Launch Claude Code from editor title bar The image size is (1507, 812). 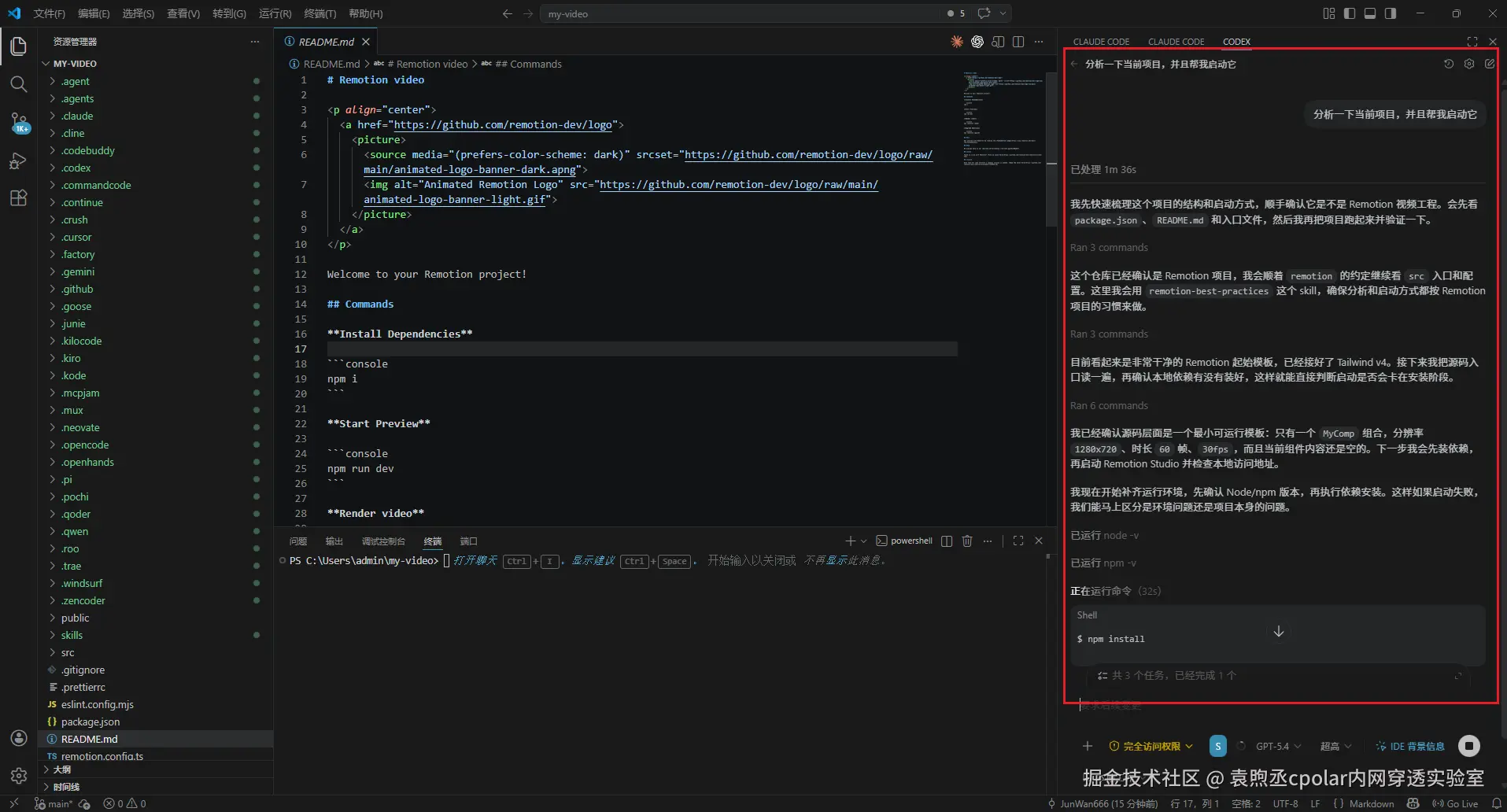pyautogui.click(x=957, y=42)
